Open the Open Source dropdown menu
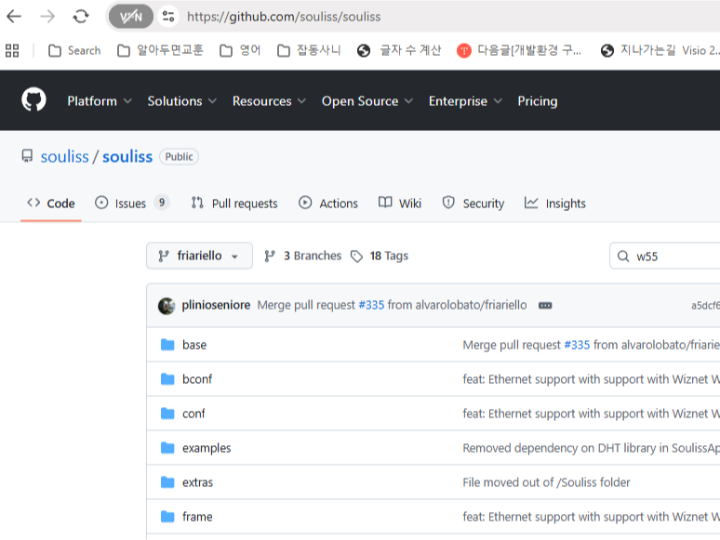 (366, 101)
